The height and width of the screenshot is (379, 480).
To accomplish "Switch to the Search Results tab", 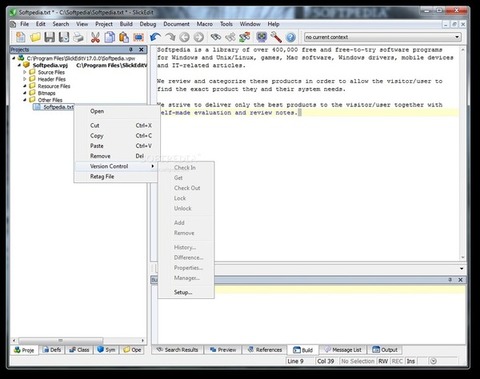I will (177, 350).
